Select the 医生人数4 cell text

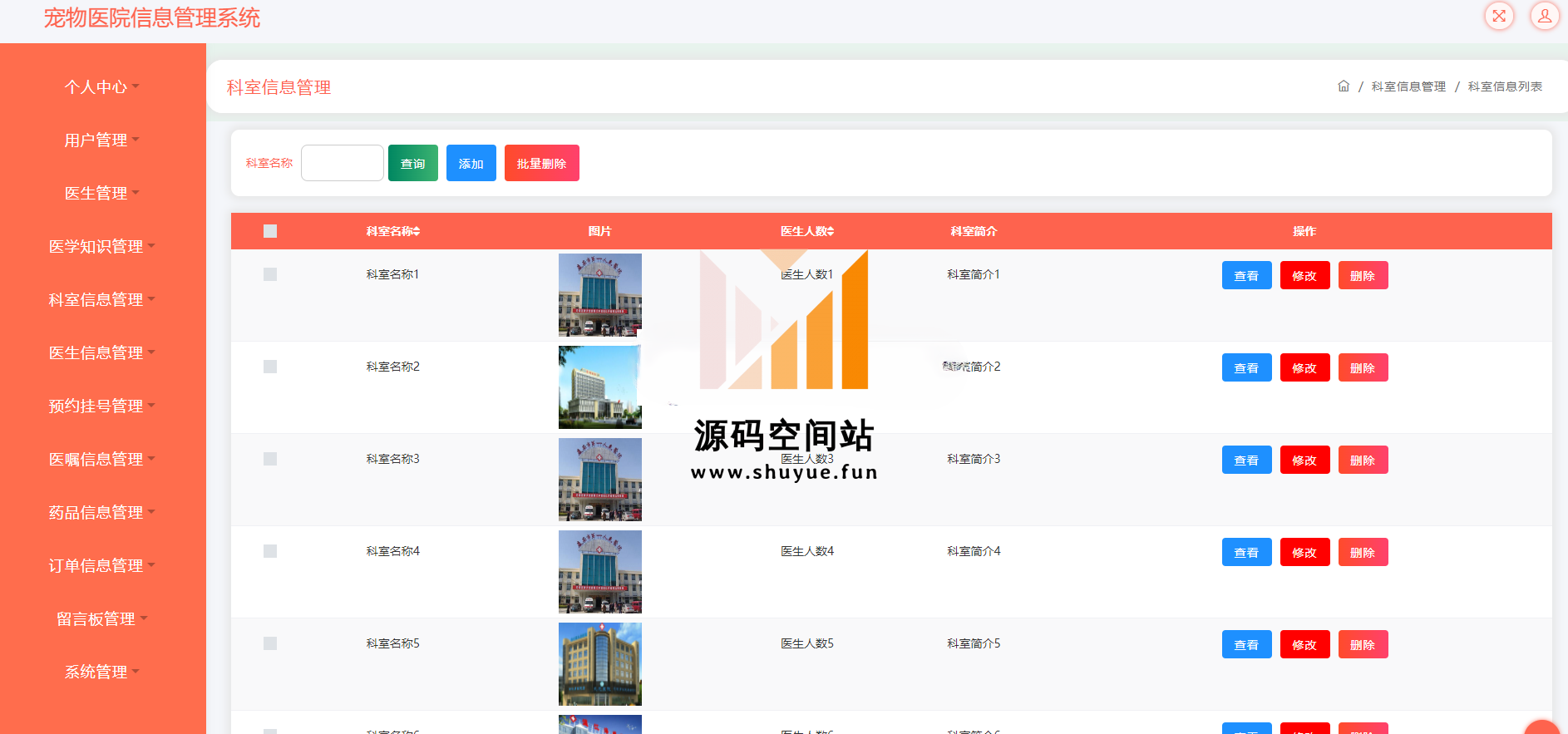807,551
